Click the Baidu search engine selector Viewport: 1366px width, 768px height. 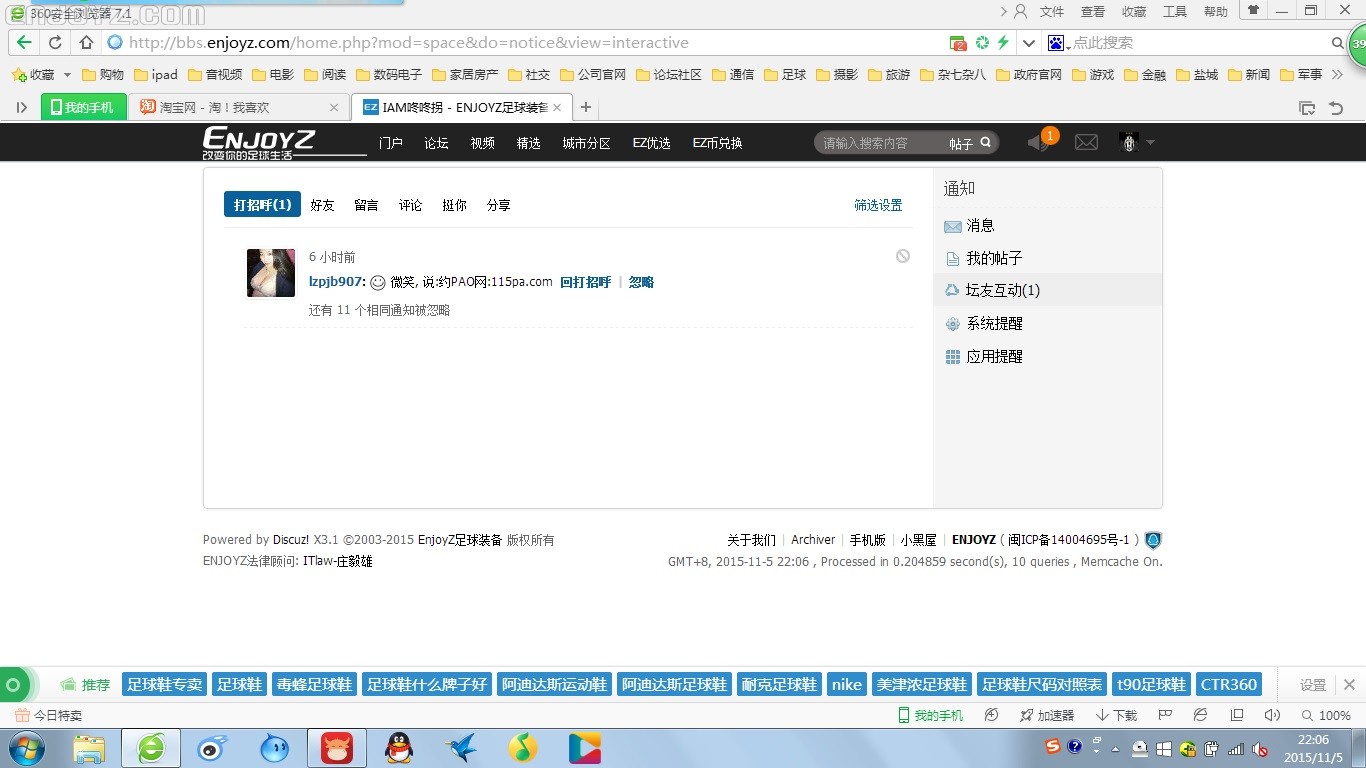(x=1058, y=43)
